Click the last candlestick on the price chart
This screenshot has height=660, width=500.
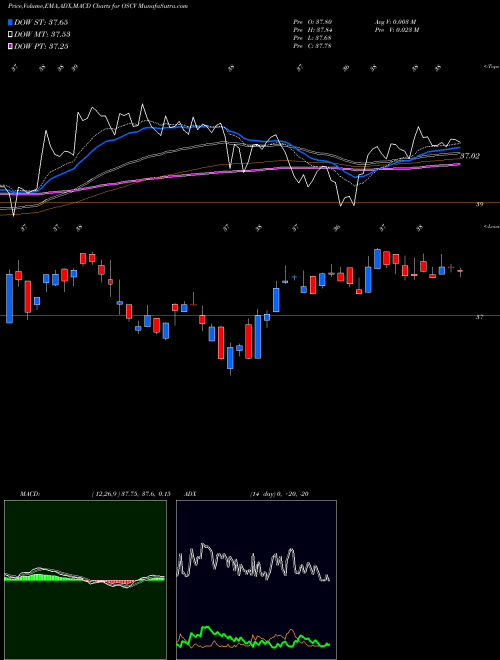460,271
